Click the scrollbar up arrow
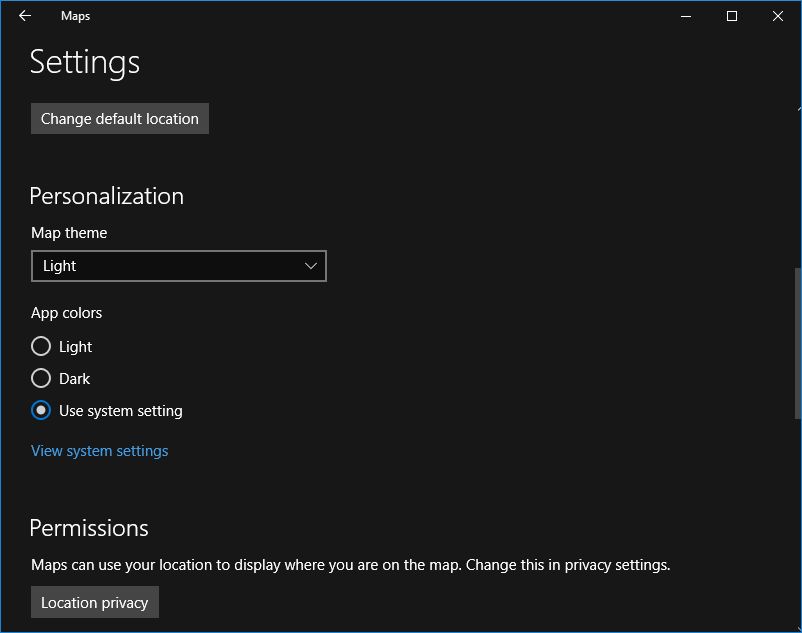Image resolution: width=802 pixels, height=633 pixels. pos(799,108)
